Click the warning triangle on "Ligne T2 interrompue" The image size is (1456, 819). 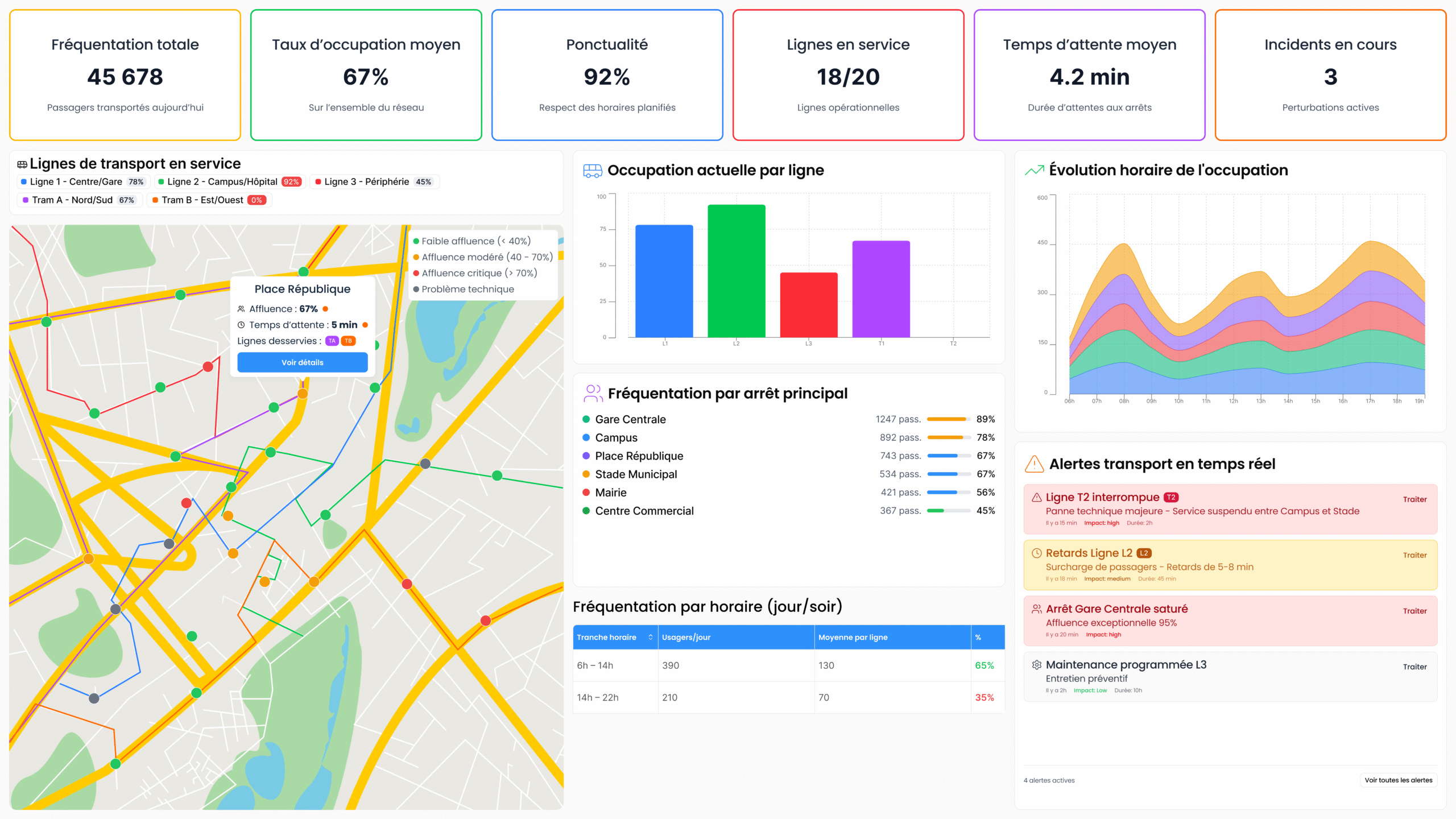[1037, 496]
